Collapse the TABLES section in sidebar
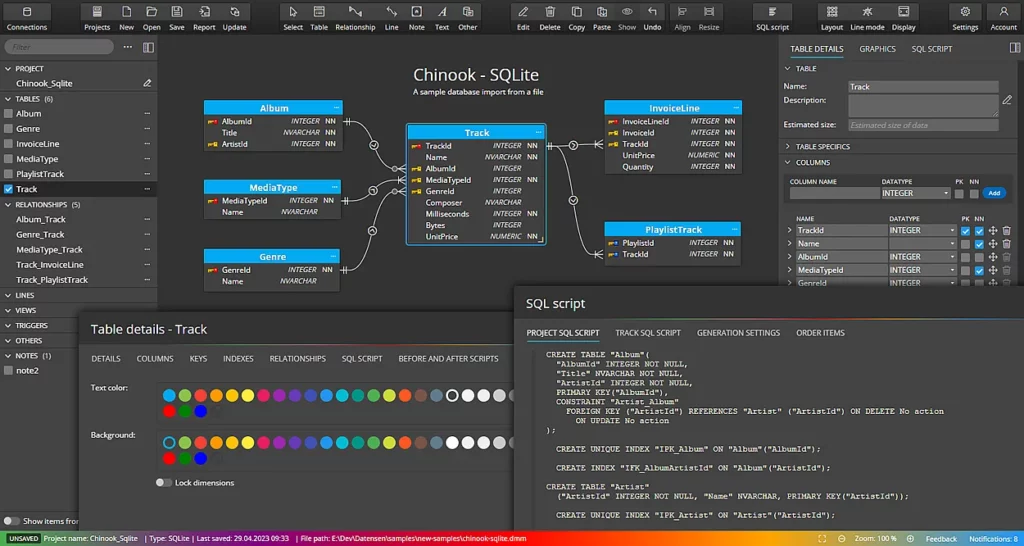This screenshot has height=546, width=1024. 8,99
